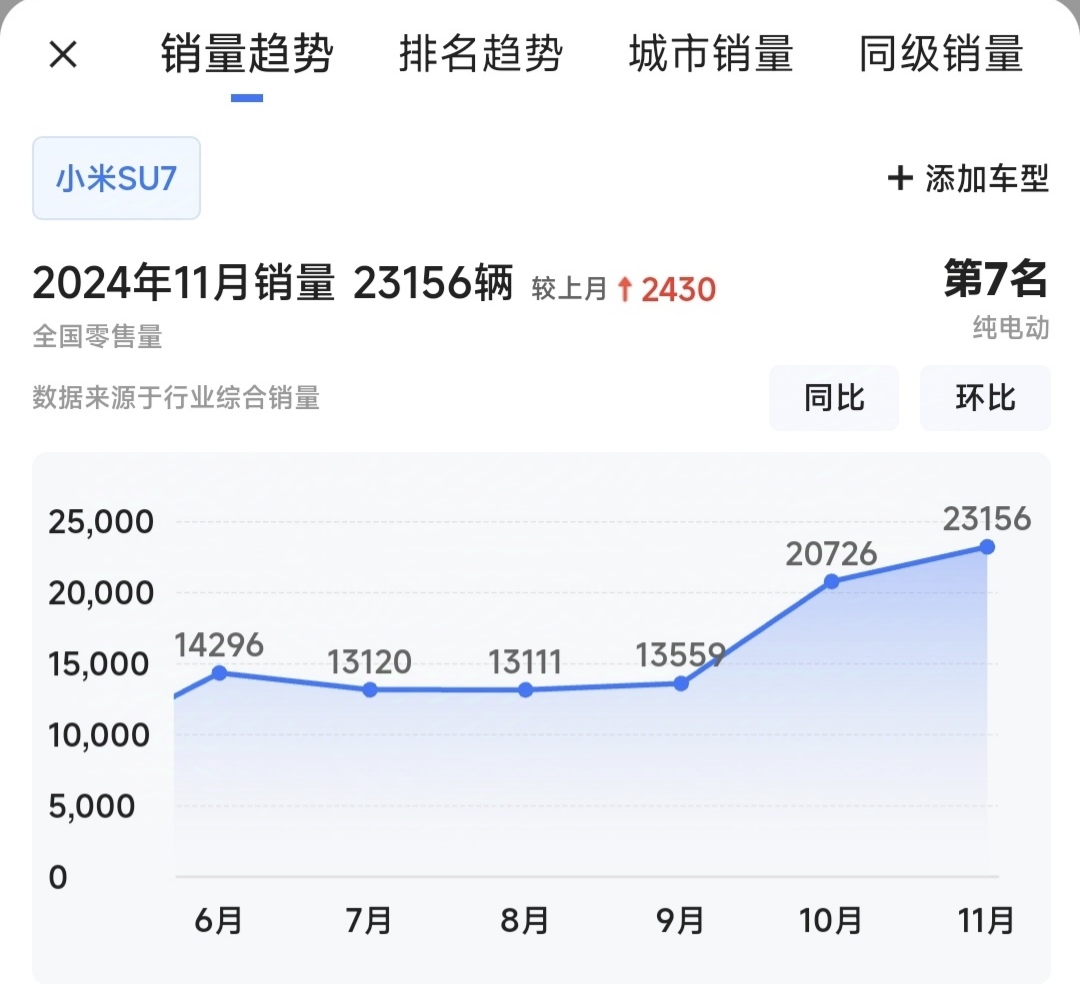This screenshot has width=1080, height=984.
Task: Click the 较上月 comparison label
Action: coord(569,289)
